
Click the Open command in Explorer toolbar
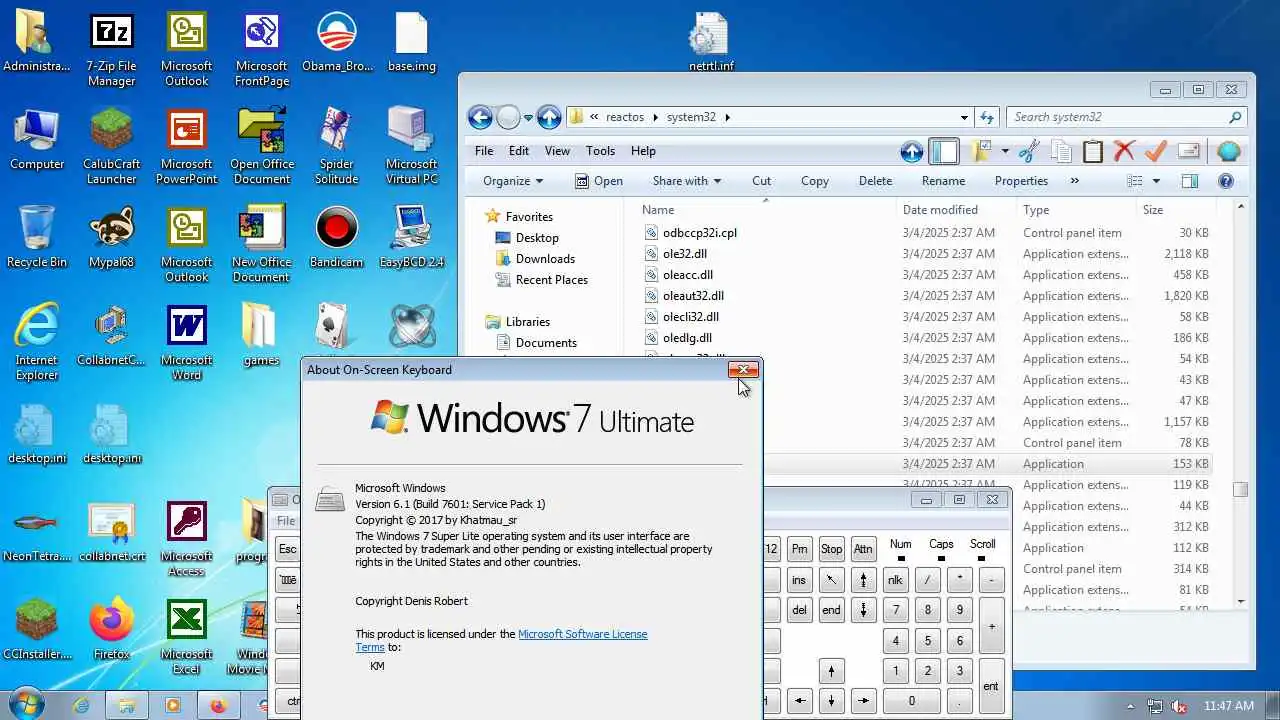[599, 181]
